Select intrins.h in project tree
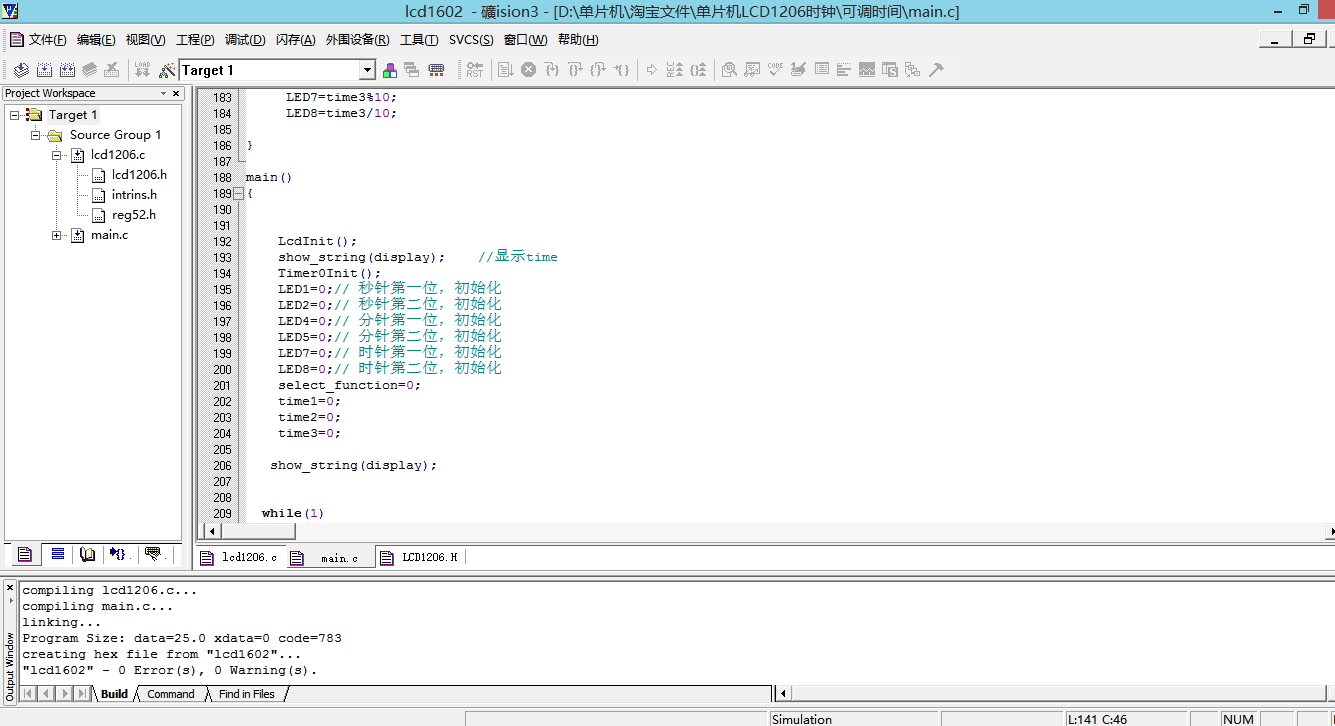This screenshot has width=1335, height=726. click(x=134, y=195)
